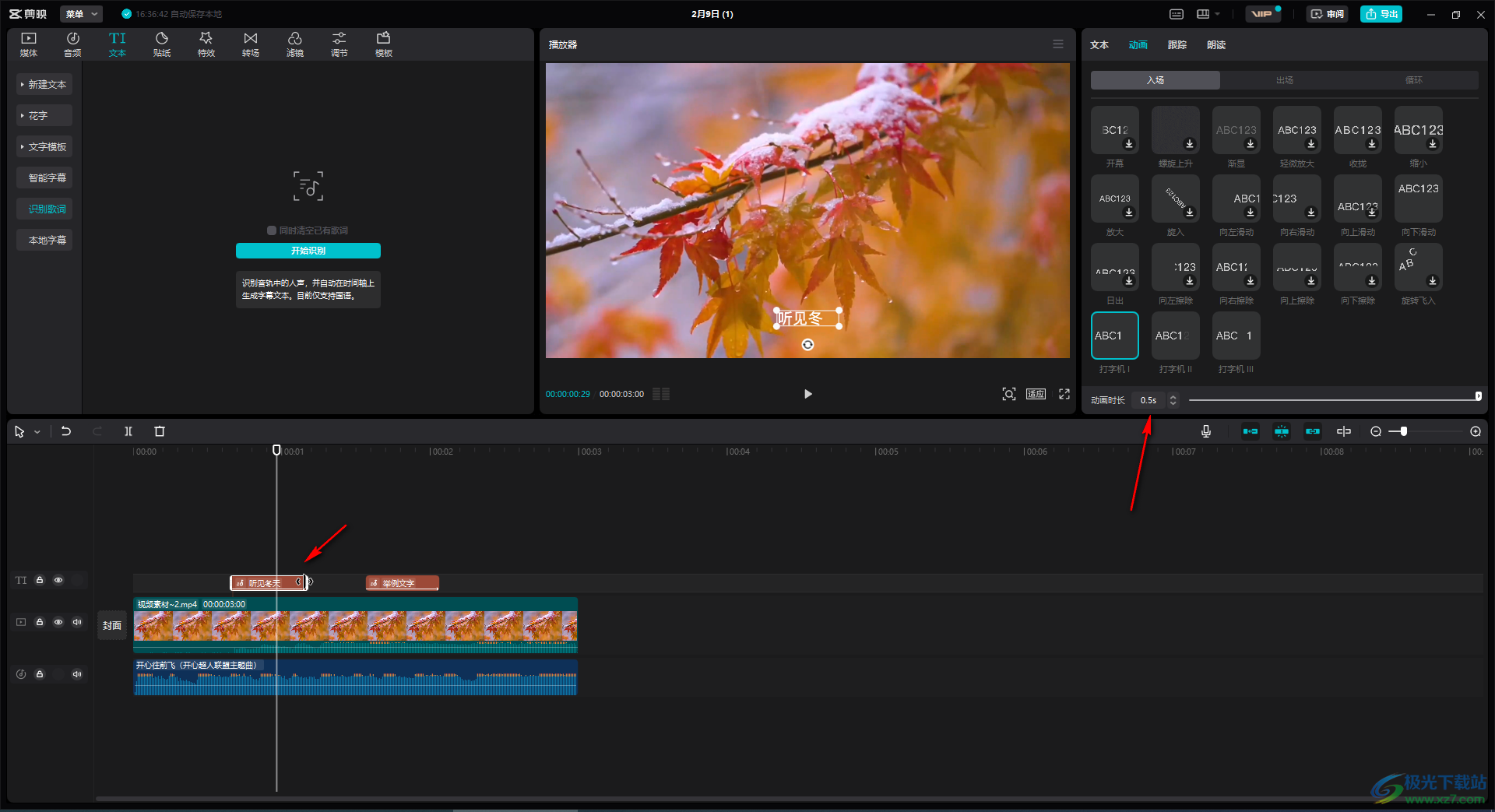Mute the video track's original sound
The image size is (1495, 812).
click(x=77, y=622)
